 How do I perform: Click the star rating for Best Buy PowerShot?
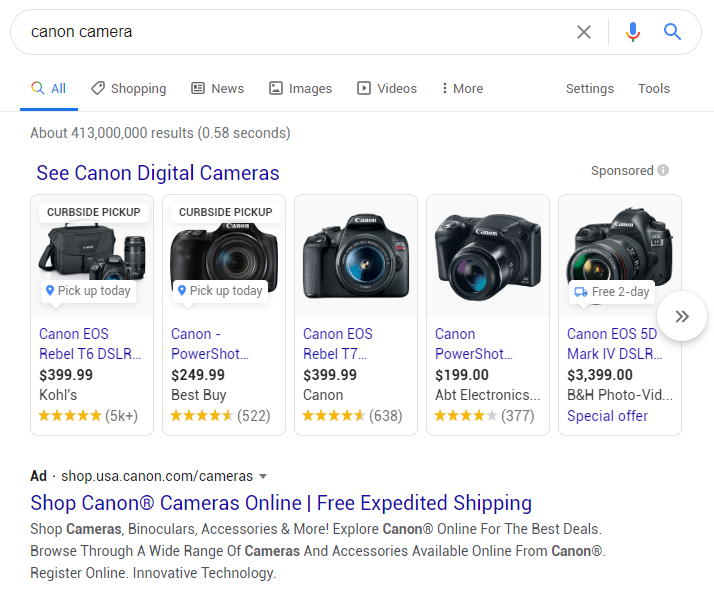click(202, 416)
